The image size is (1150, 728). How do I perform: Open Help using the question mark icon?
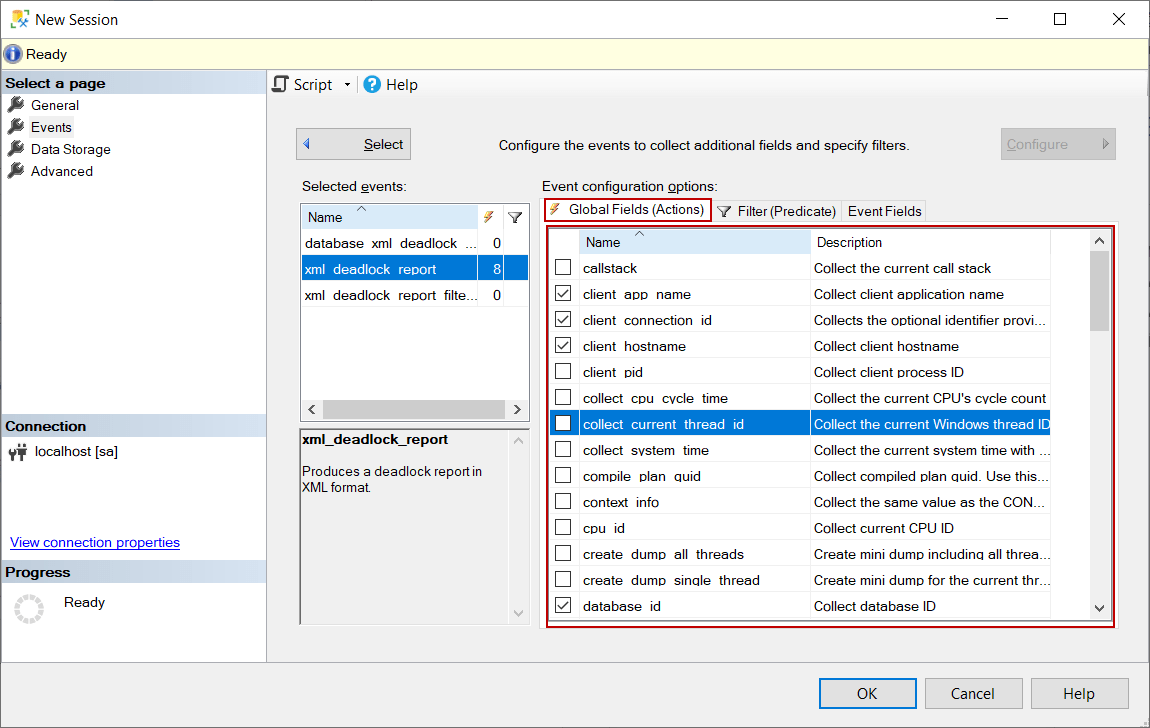pyautogui.click(x=371, y=84)
